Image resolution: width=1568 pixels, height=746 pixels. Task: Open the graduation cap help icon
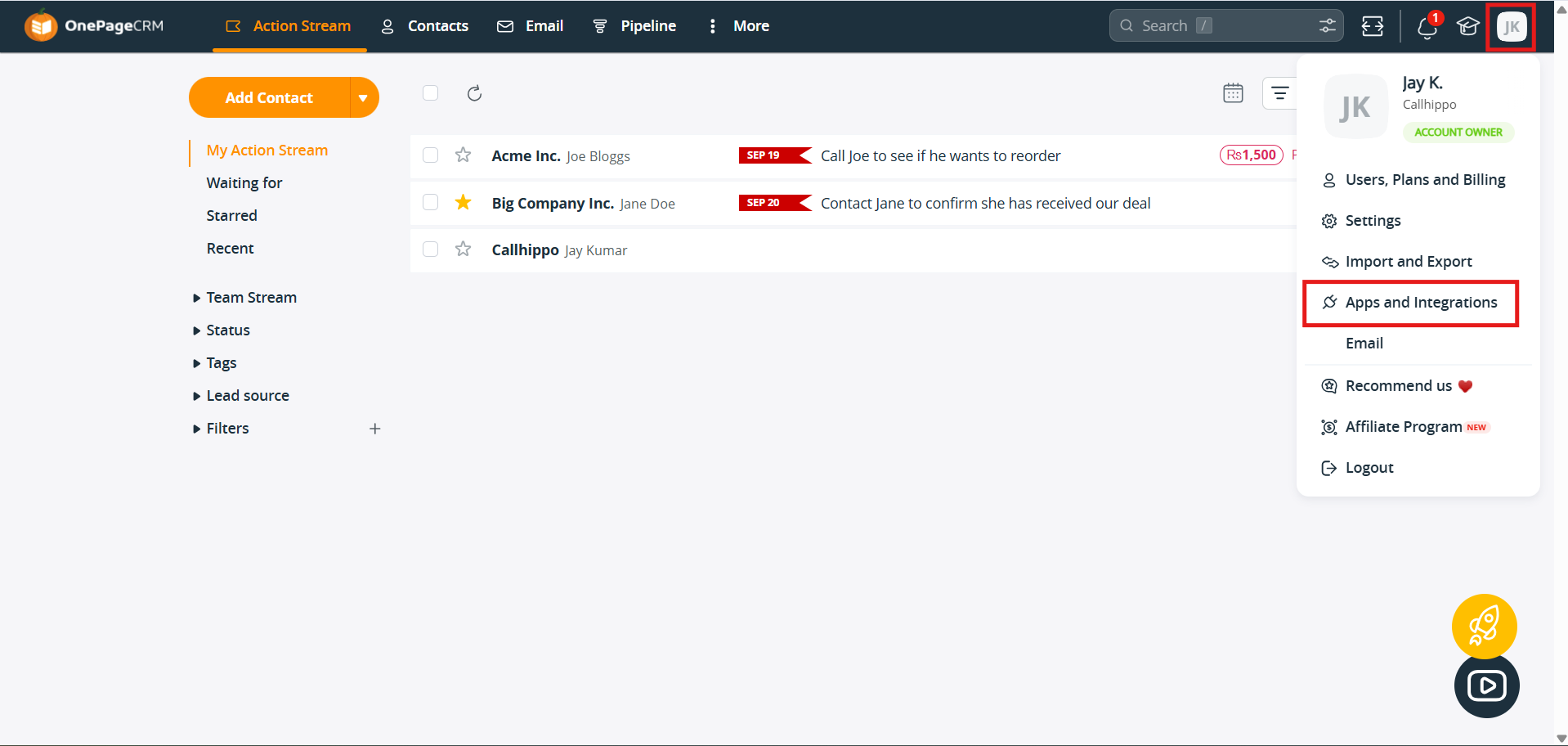coord(1467,26)
